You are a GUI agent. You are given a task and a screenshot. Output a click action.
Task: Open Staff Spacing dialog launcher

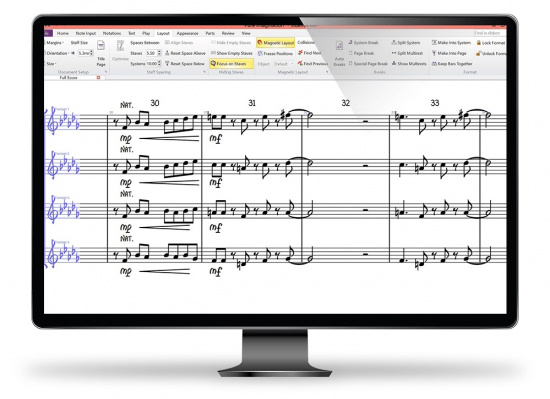click(204, 72)
